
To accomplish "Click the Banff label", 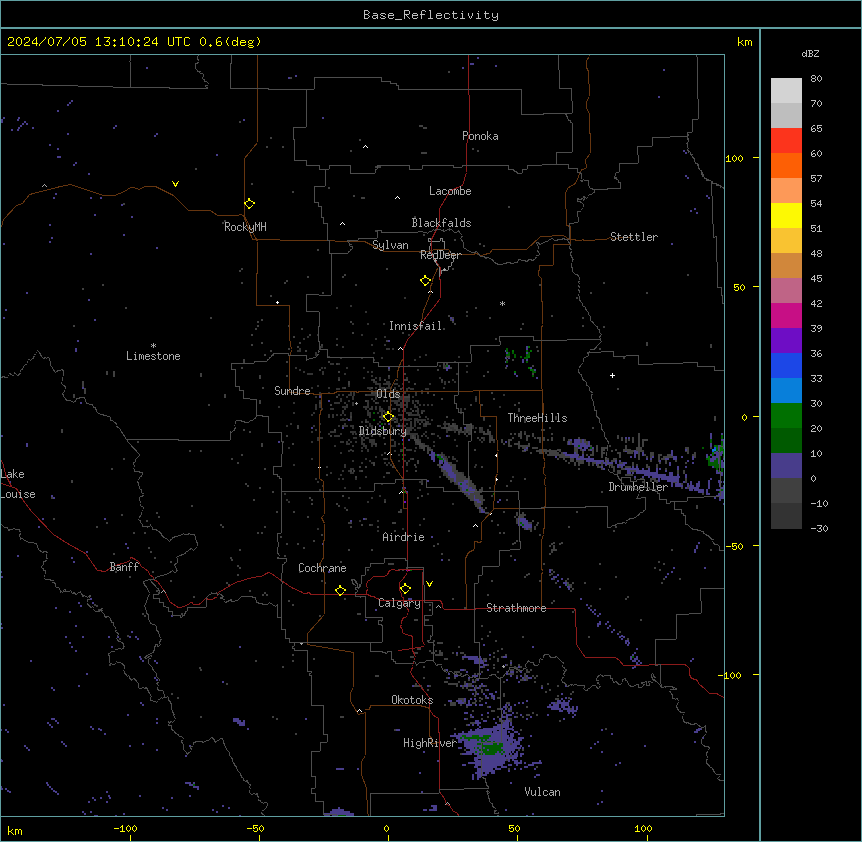I will pyautogui.click(x=124, y=567).
